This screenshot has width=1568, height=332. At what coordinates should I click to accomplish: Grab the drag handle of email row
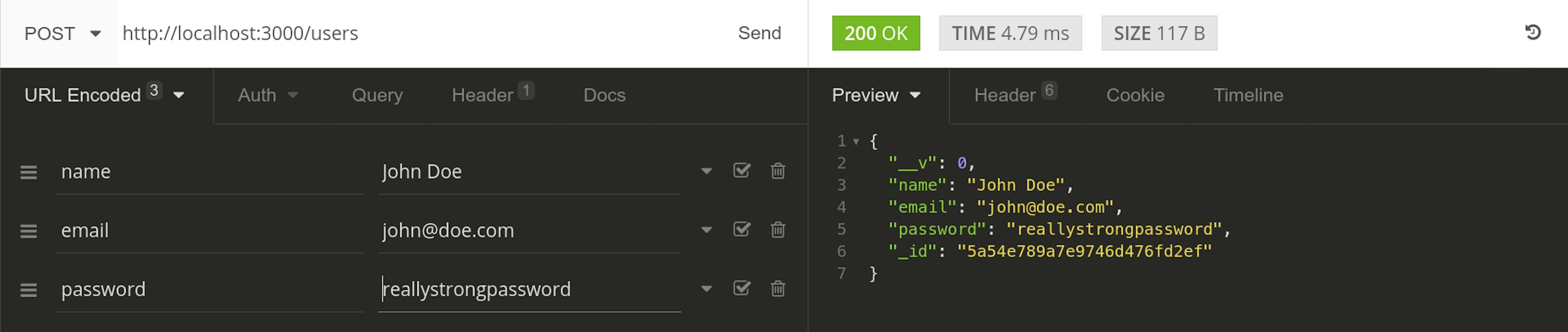tap(29, 231)
